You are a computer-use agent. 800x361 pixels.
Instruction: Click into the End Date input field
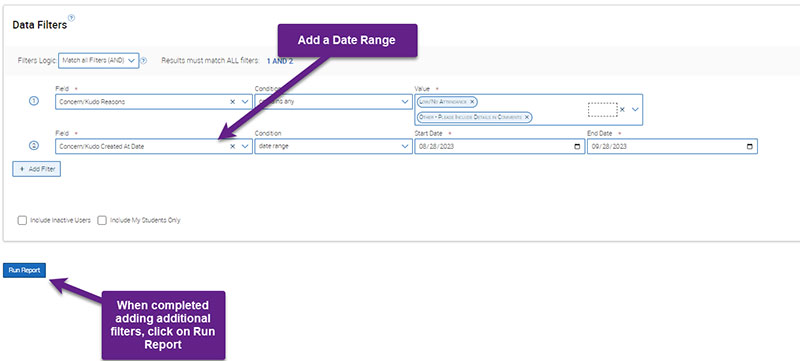672,146
